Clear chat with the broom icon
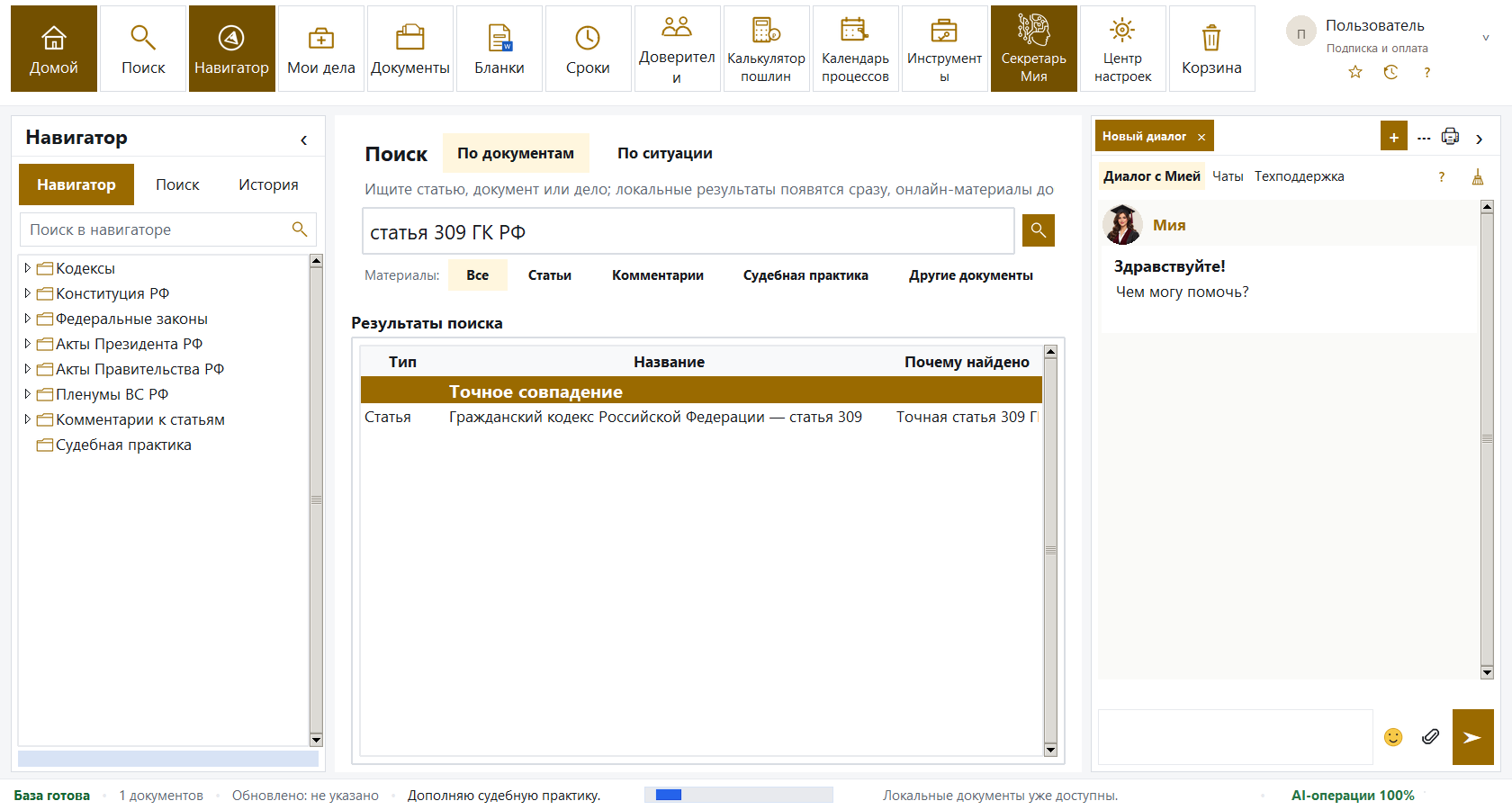Screen dimensions: 1512x810 click(1477, 176)
